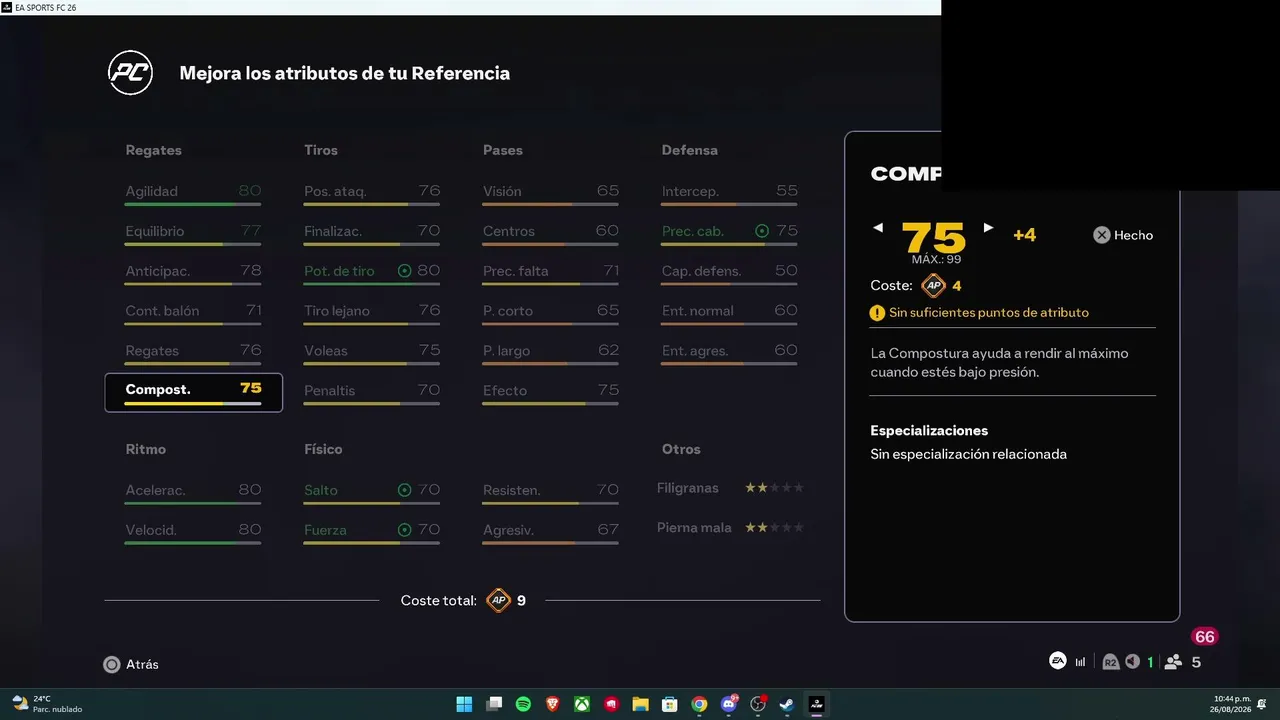
Task: Click the EA logo in the status bar
Action: coord(1057,661)
